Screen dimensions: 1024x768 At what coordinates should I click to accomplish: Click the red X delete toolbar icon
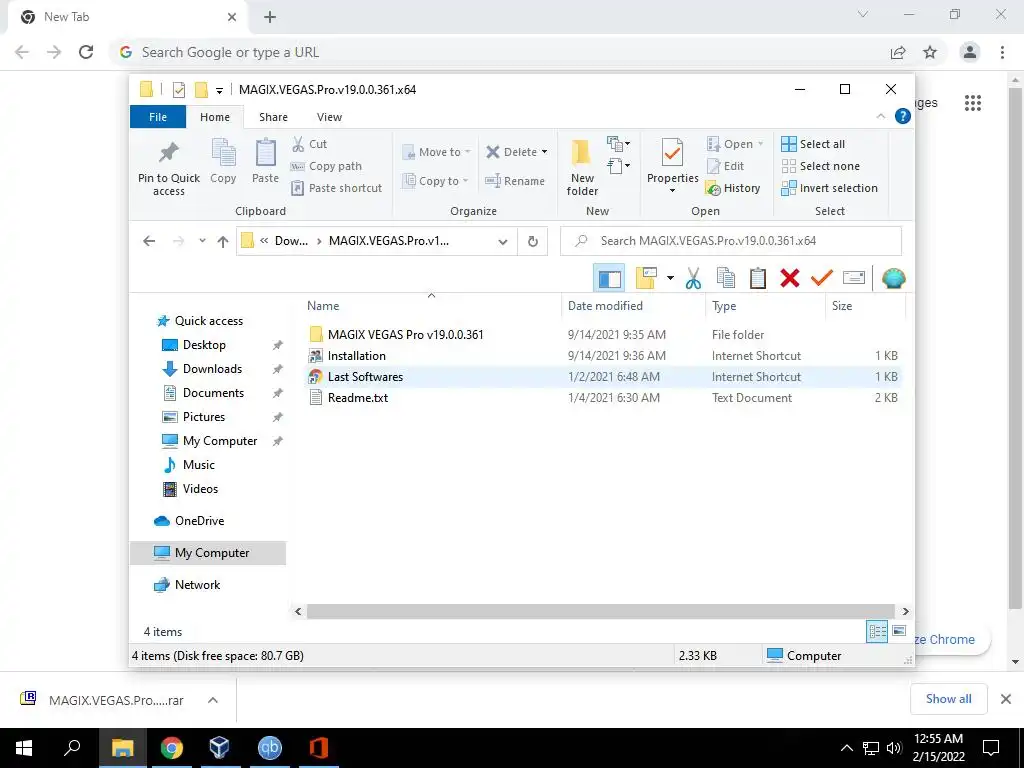point(790,278)
